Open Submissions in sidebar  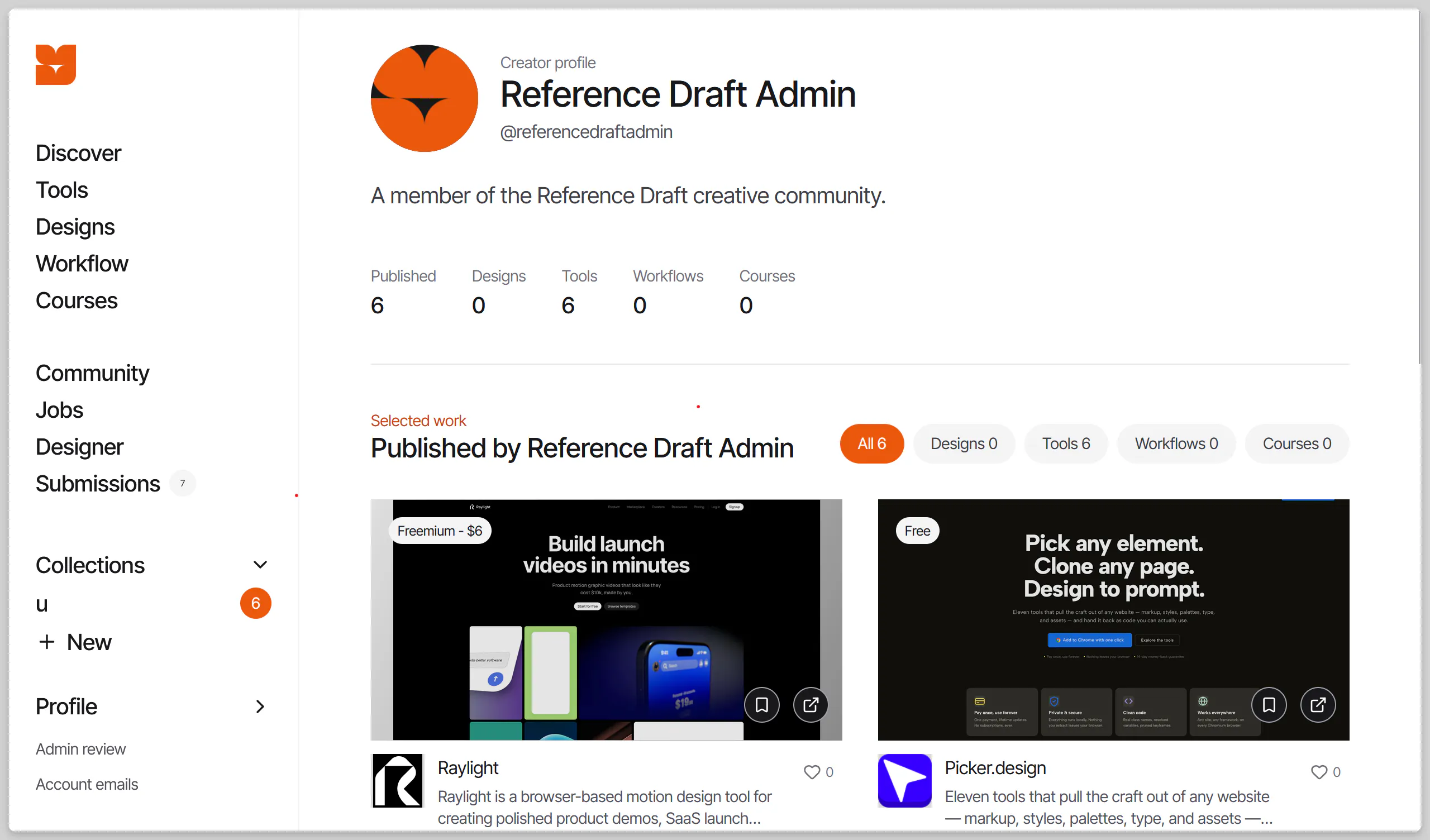(x=98, y=484)
